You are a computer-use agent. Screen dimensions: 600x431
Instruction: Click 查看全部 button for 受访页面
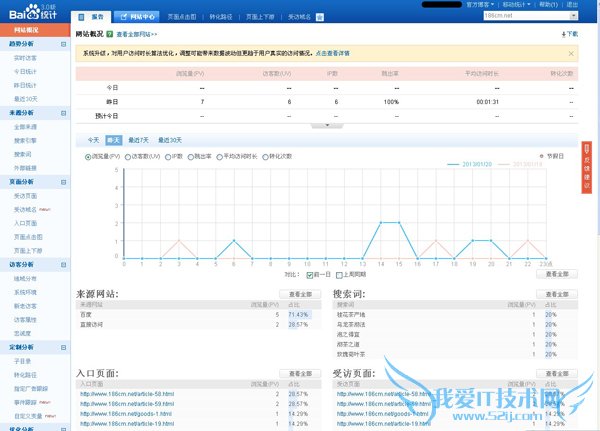point(557,374)
